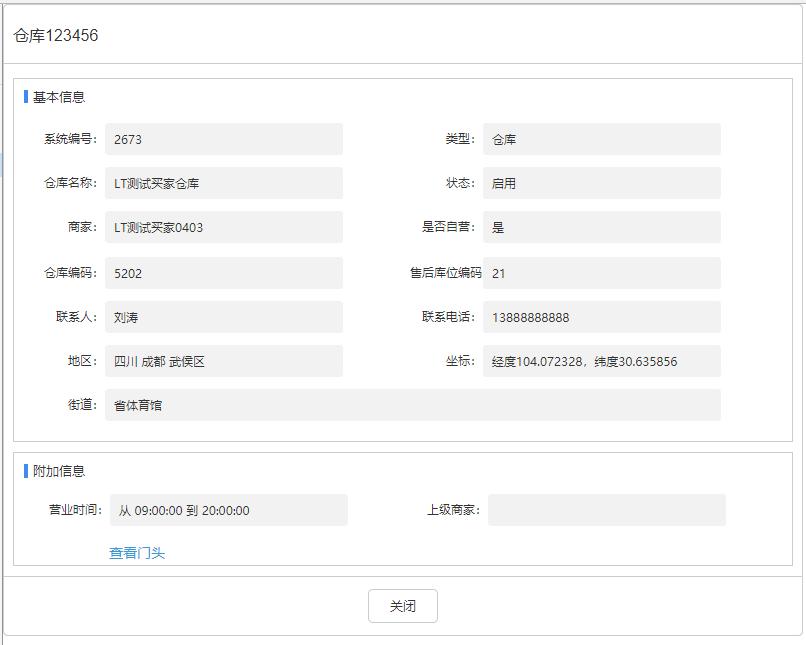Image resolution: width=806 pixels, height=645 pixels.
Task: Click the empty 上级商家 field
Action: pyautogui.click(x=606, y=510)
